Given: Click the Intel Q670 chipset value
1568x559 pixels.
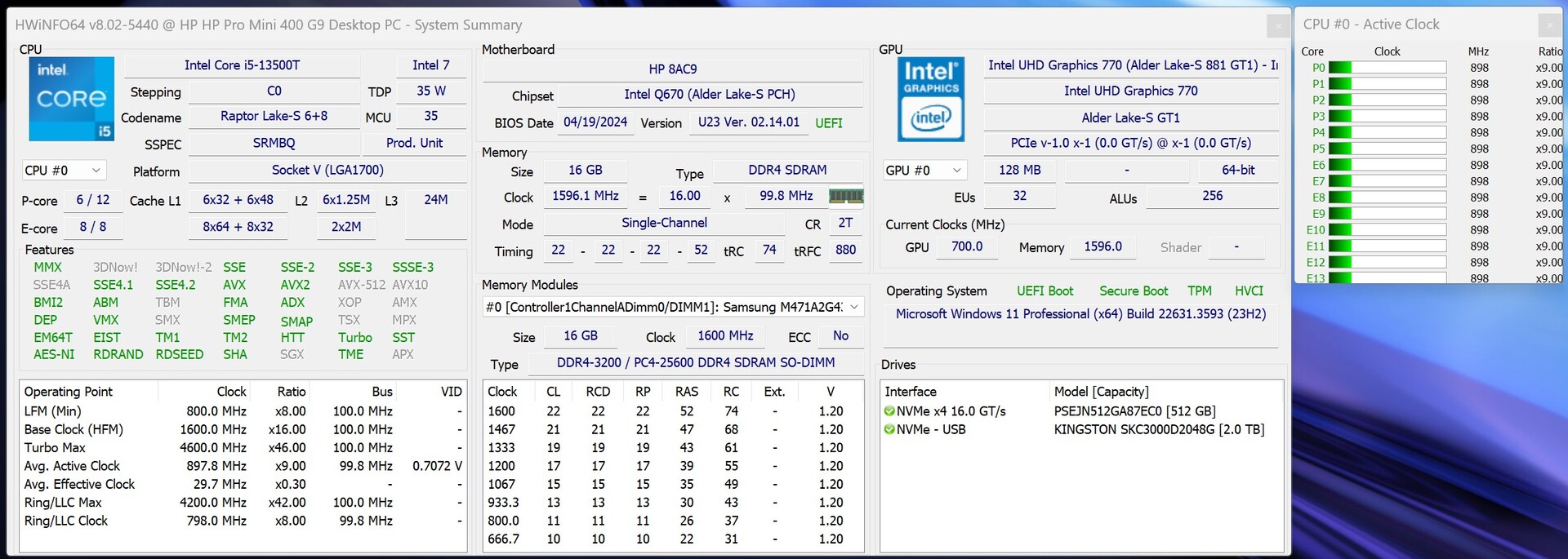Looking at the screenshot, I should click(x=709, y=95).
